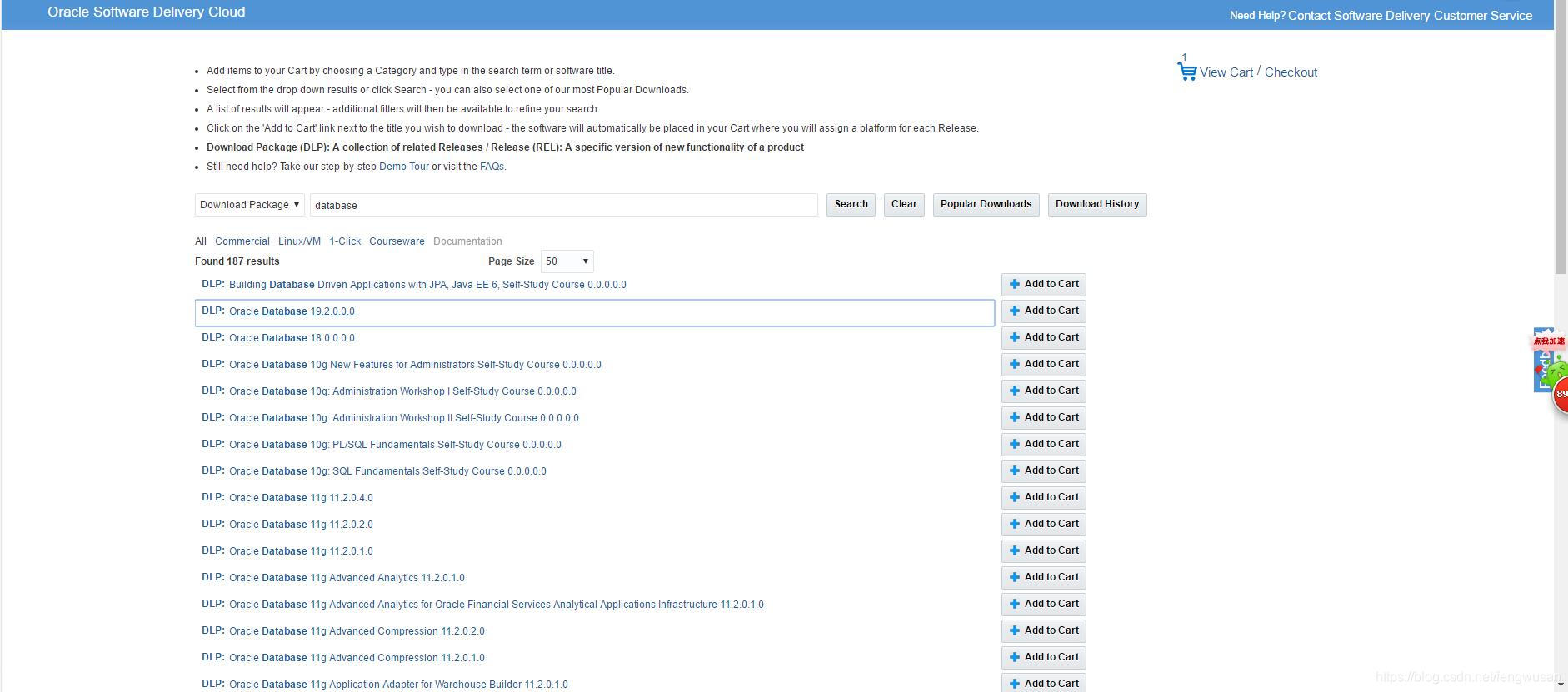Viewport: 1568px width, 692px height.
Task: Add 11g Advanced Compression 11.2.0.1.0 to cart
Action: pos(1044,657)
